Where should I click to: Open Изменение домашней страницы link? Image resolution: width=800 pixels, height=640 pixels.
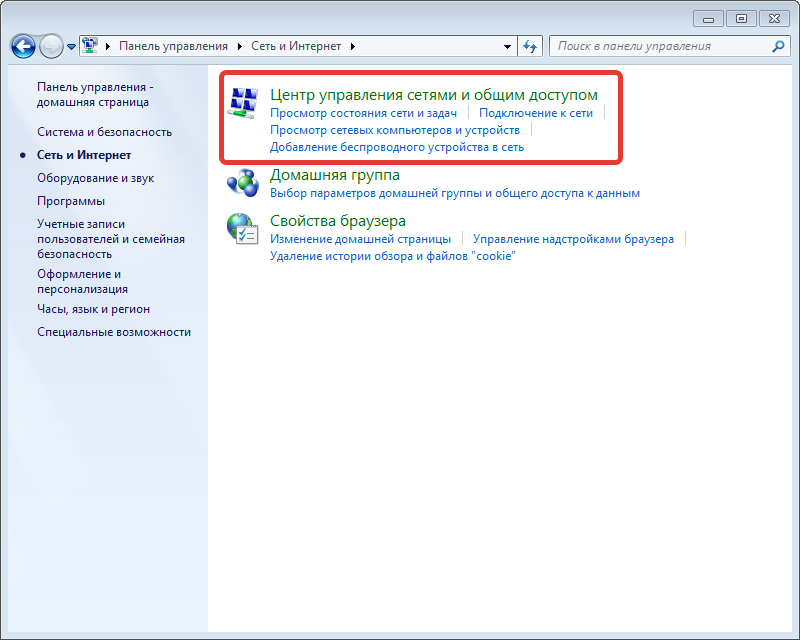coord(360,239)
